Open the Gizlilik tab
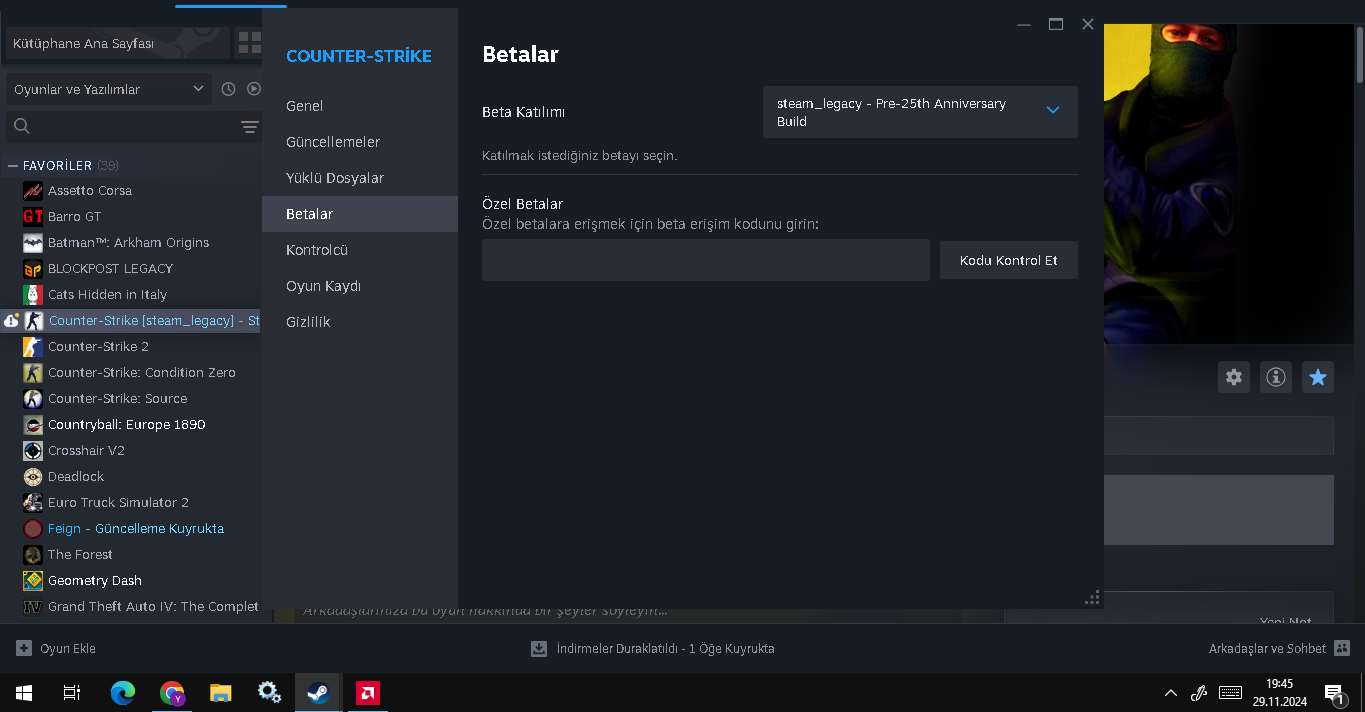Image resolution: width=1365 pixels, height=712 pixels. (x=360, y=322)
